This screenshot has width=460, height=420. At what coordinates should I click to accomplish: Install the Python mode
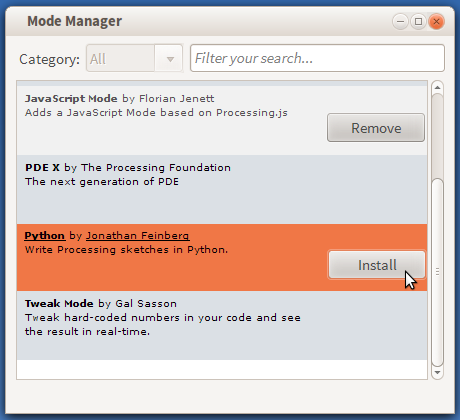pos(377,265)
